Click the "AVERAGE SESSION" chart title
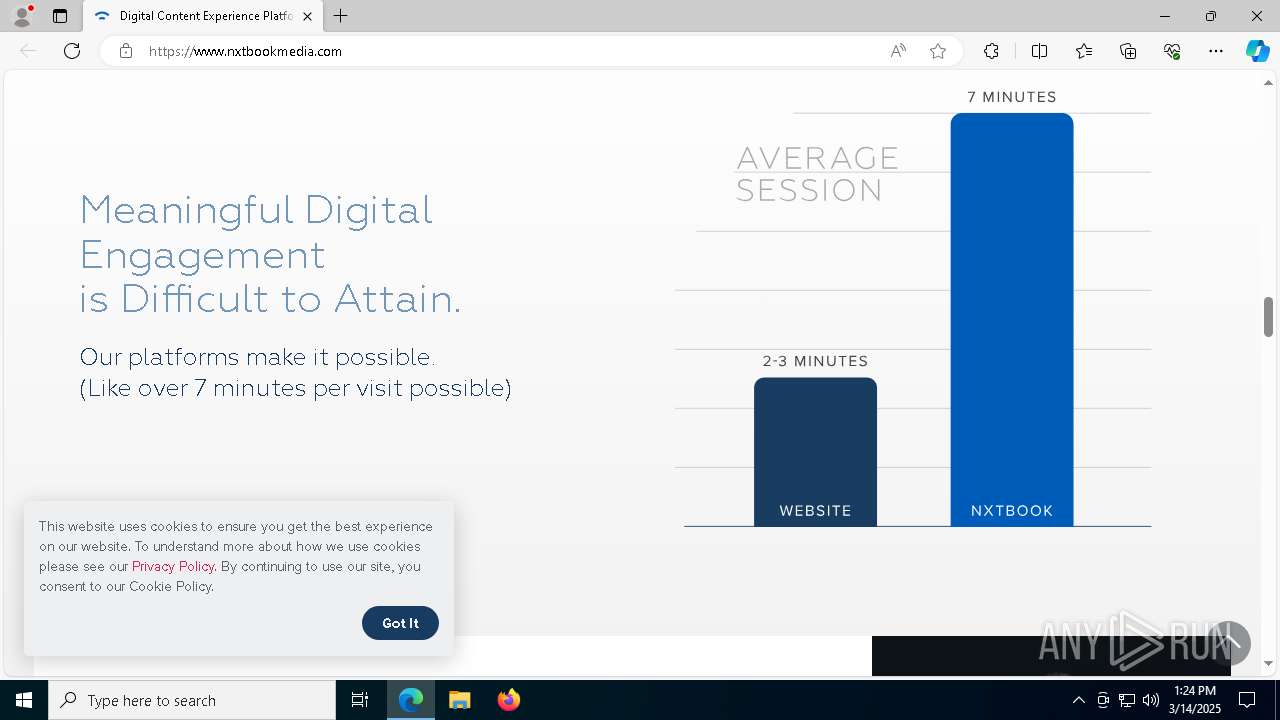The height and width of the screenshot is (720, 1280). [817, 174]
